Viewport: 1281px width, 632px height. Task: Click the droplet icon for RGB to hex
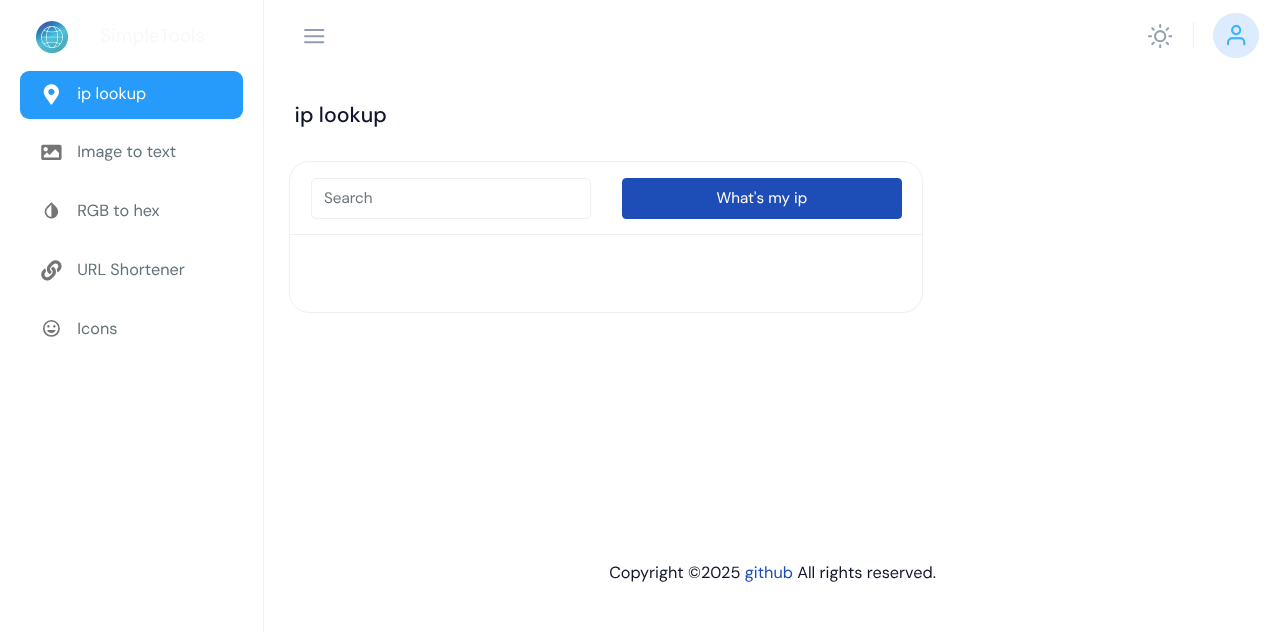pyautogui.click(x=51, y=211)
